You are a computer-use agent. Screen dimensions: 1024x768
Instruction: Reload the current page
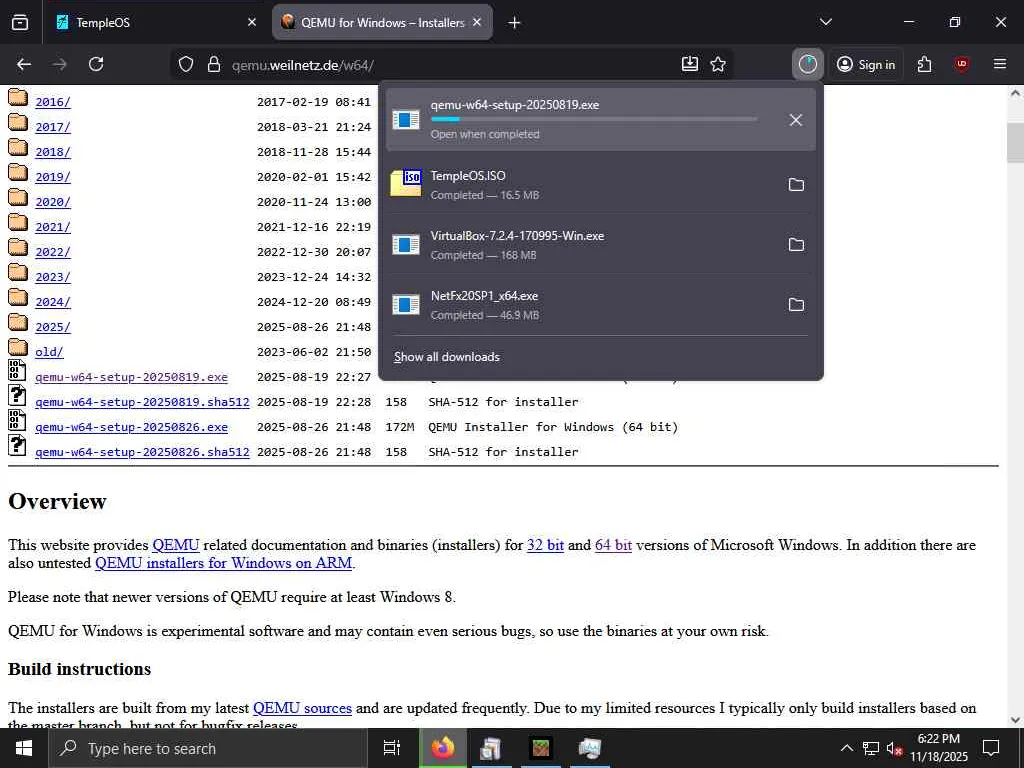tap(96, 64)
